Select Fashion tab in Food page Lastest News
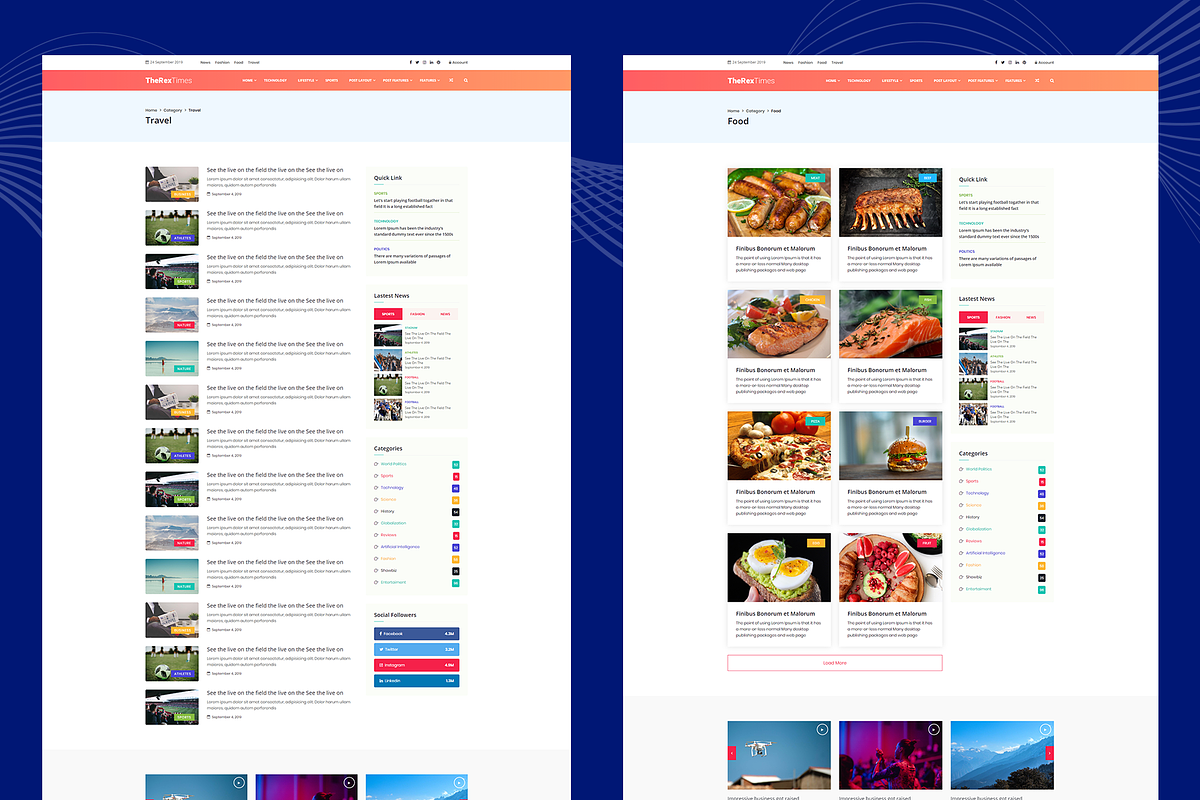This screenshot has width=1200, height=800. [1002, 317]
